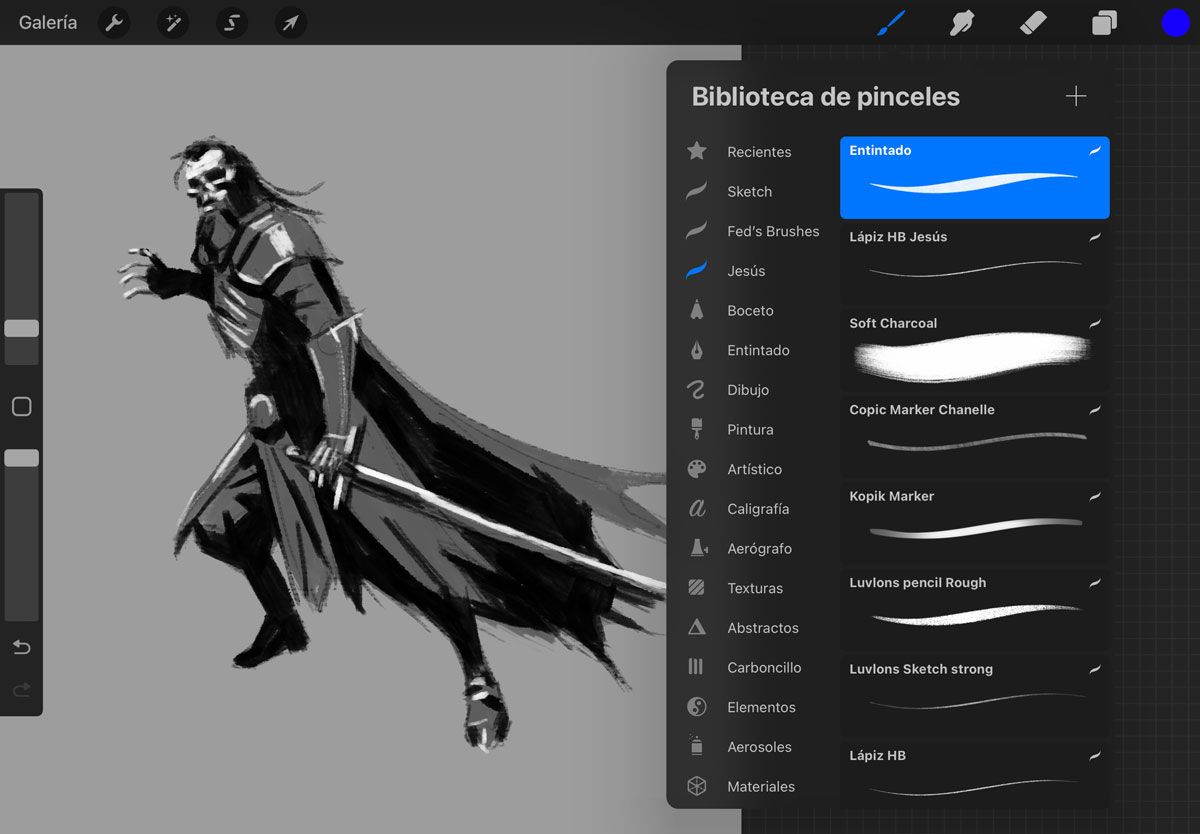Choose the Lápiz HB brush
Image resolution: width=1200 pixels, height=834 pixels.
975,776
